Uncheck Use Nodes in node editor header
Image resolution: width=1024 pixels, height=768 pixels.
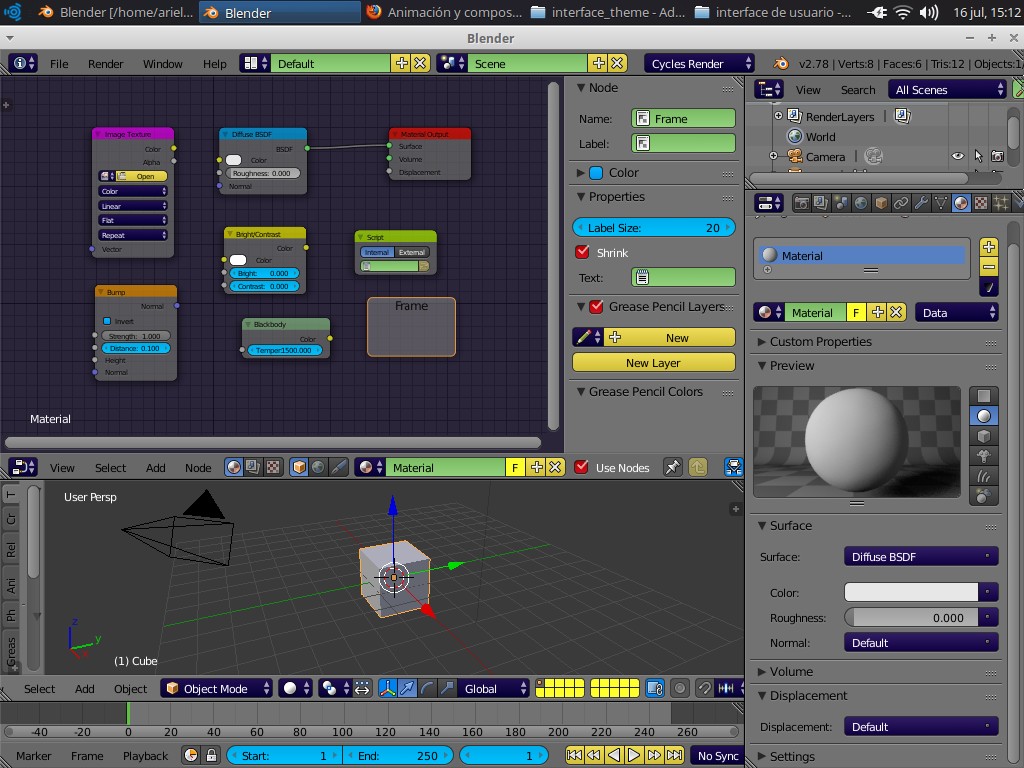(x=583, y=467)
